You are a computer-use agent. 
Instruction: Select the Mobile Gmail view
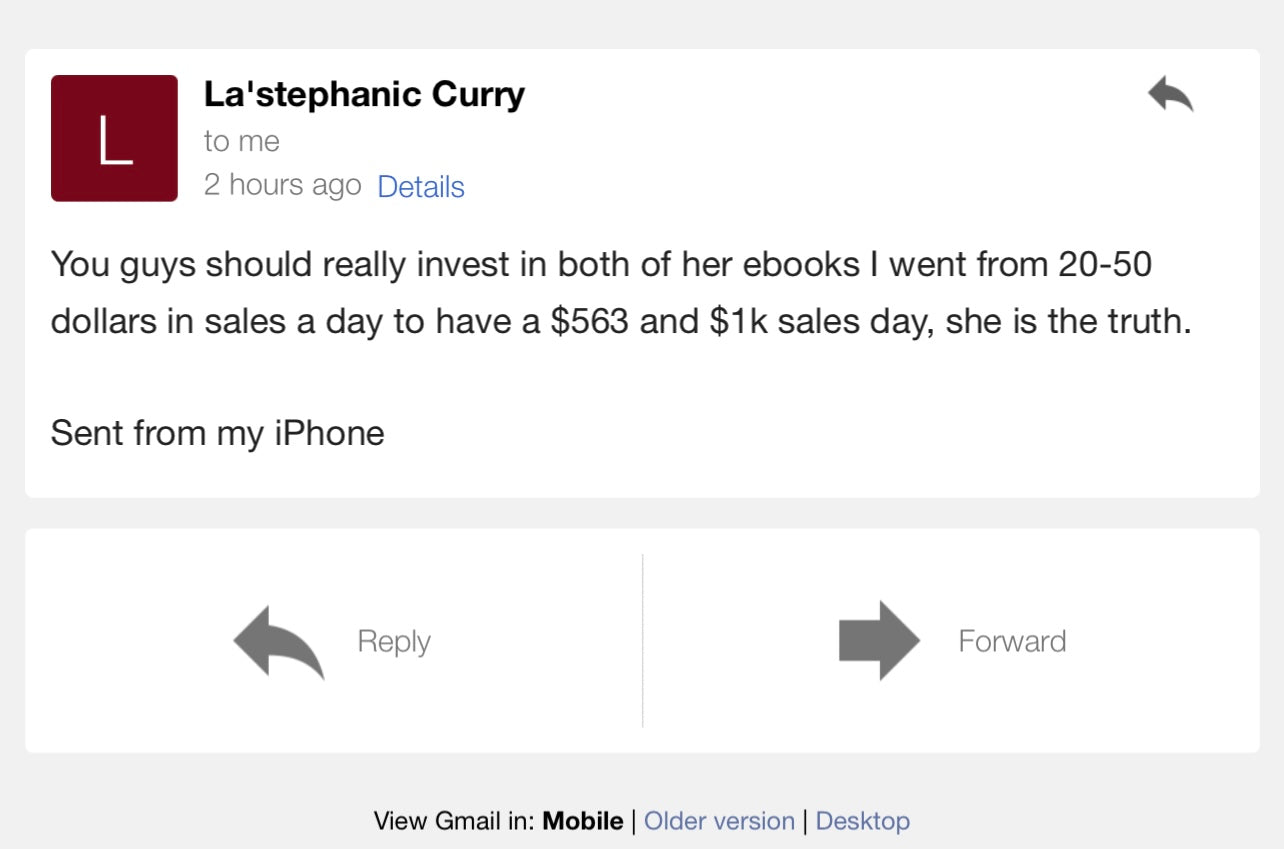pos(583,822)
